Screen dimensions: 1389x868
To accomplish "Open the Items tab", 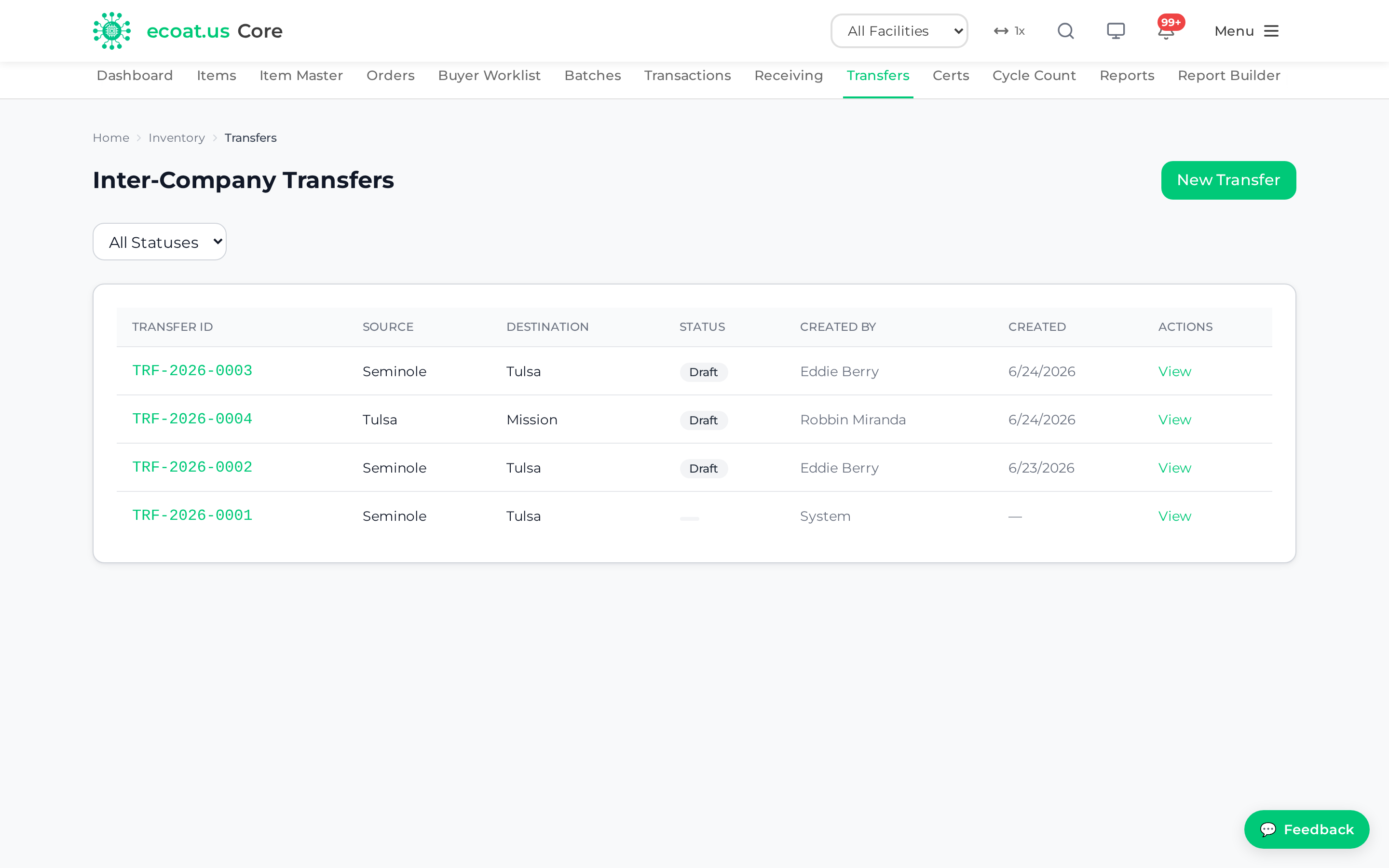I will coord(217,76).
